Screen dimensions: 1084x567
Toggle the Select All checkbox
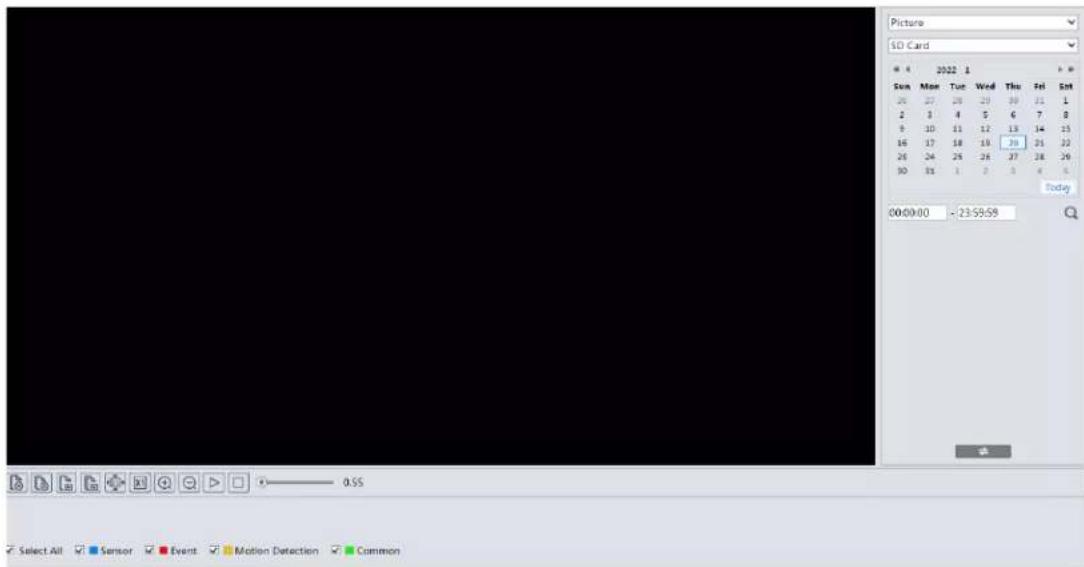click(10, 550)
